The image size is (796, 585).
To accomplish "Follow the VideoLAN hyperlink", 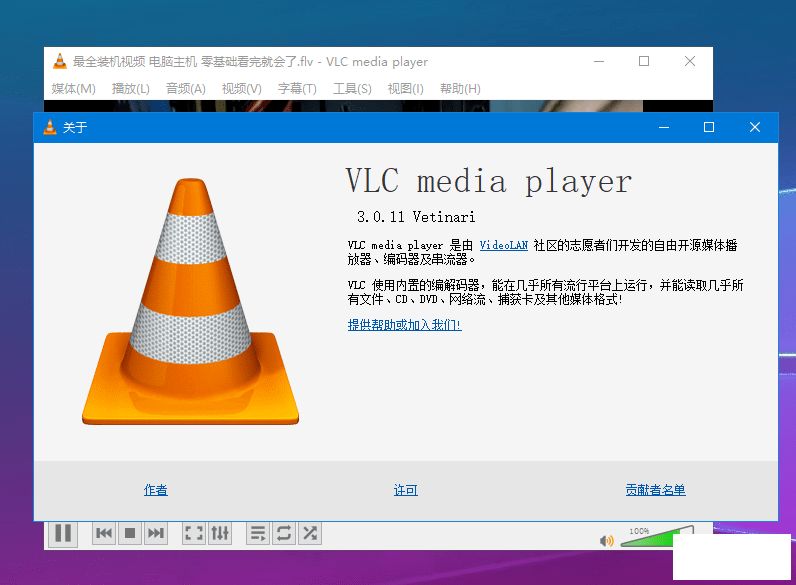I will click(x=504, y=245).
